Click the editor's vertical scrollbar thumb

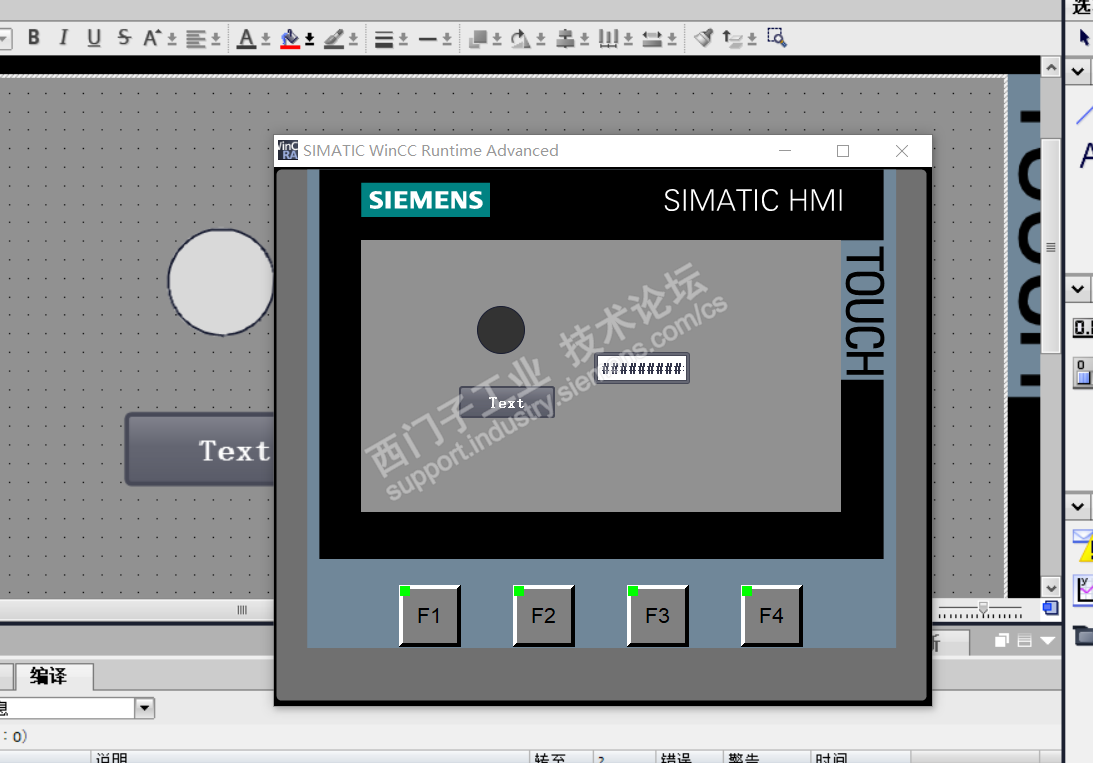1050,247
